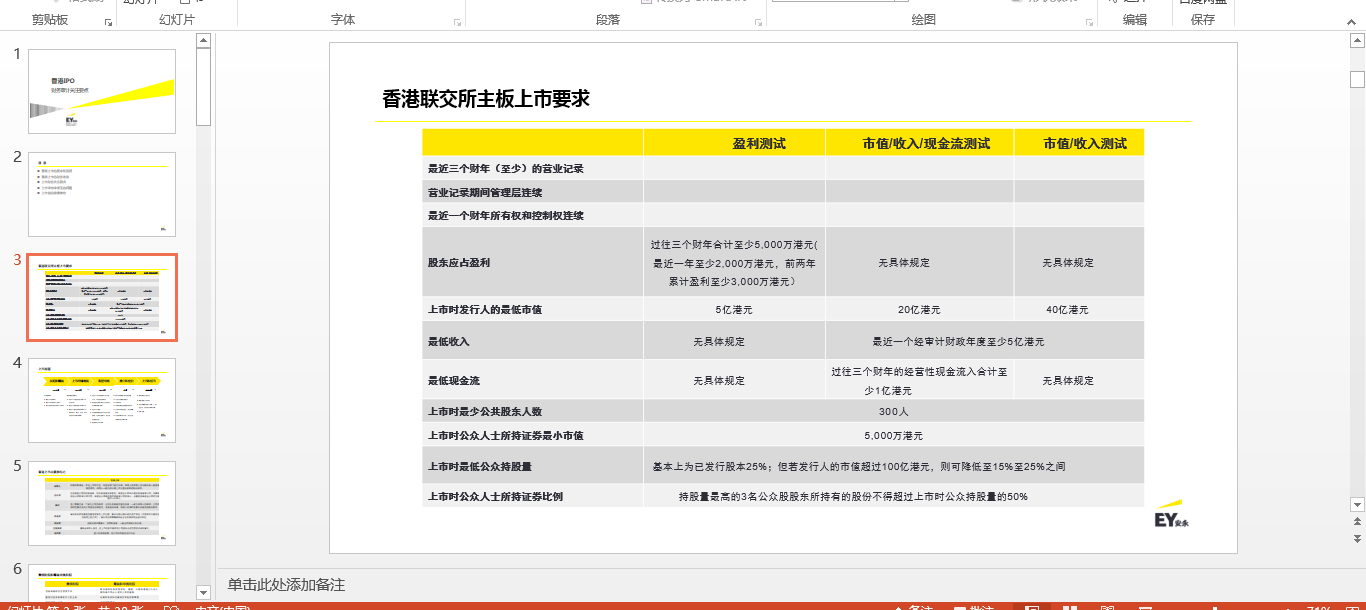
Task: Click row label '股东应占盈利'
Action: (x=459, y=262)
